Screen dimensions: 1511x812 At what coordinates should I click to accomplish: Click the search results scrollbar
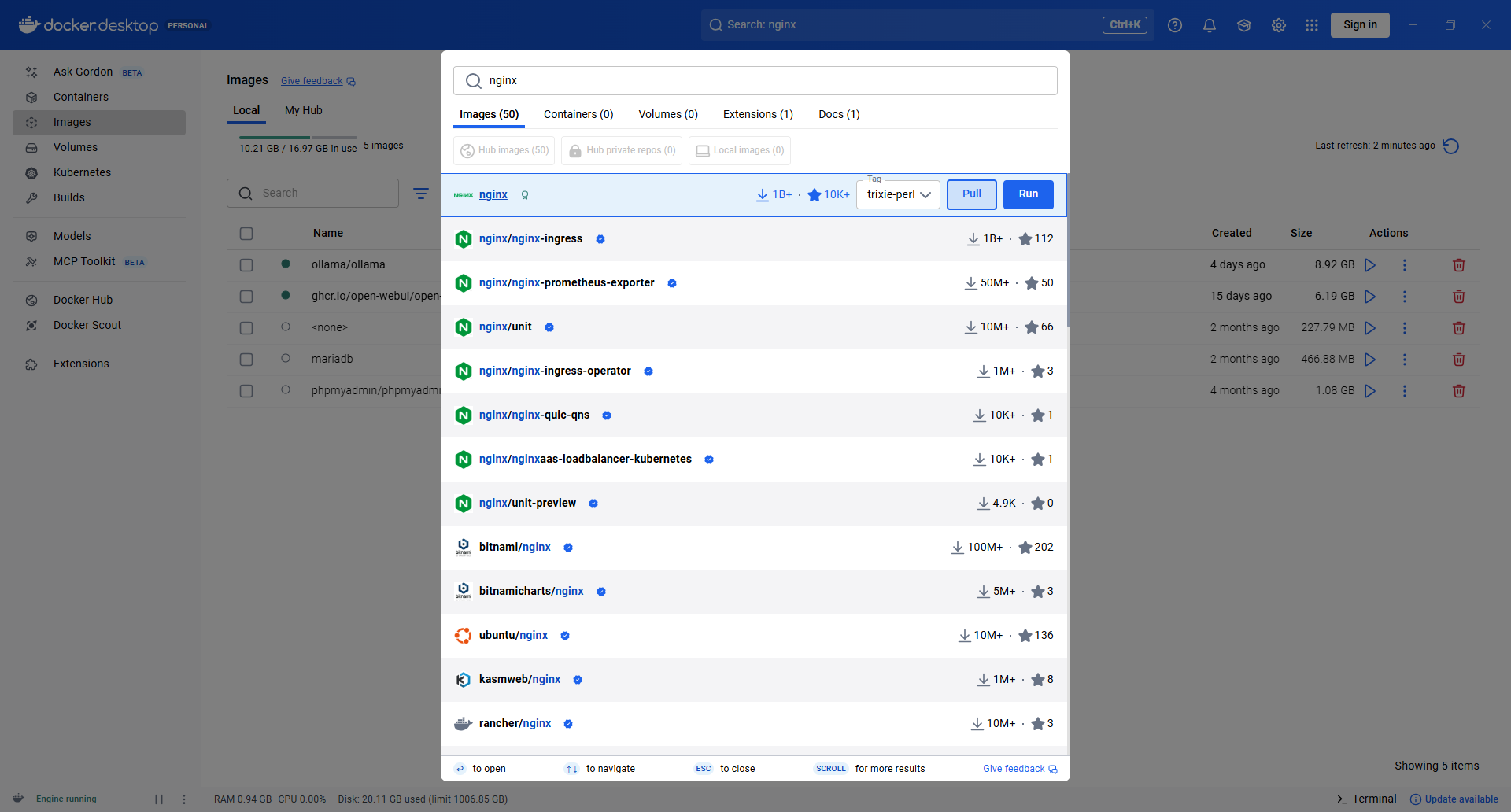[x=1068, y=250]
